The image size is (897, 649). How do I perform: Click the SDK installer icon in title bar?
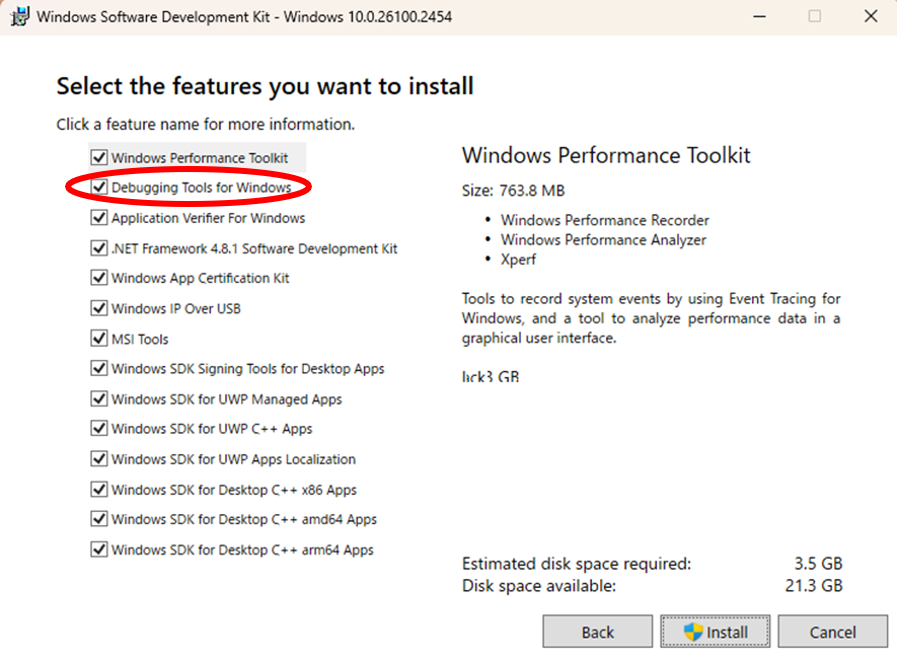pyautogui.click(x=18, y=16)
